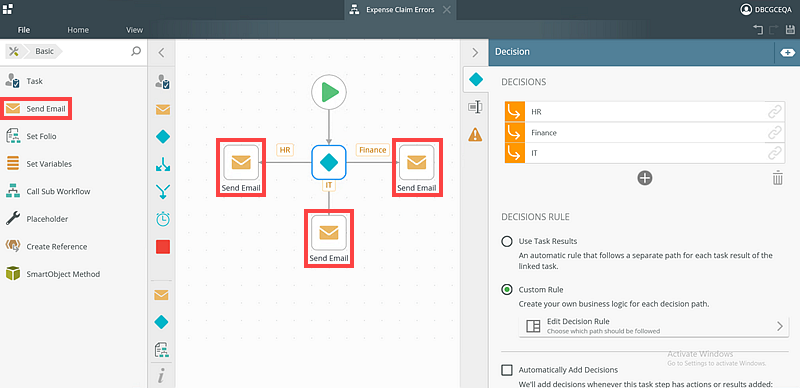Click the lower envelope icon in recent strip
Viewport: 800px width, 388px height.
click(161, 295)
